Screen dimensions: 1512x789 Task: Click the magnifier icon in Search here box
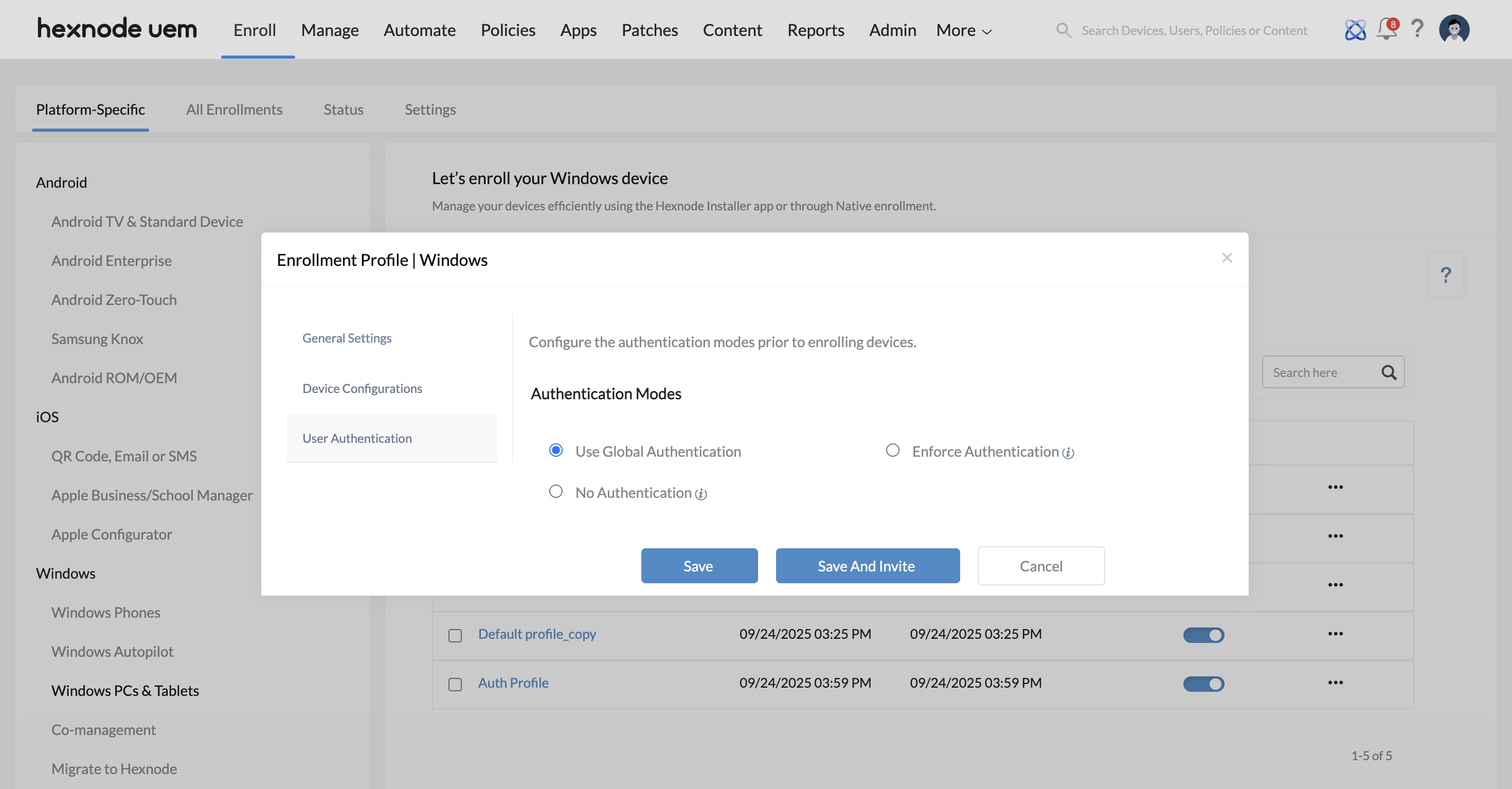[1389, 372]
